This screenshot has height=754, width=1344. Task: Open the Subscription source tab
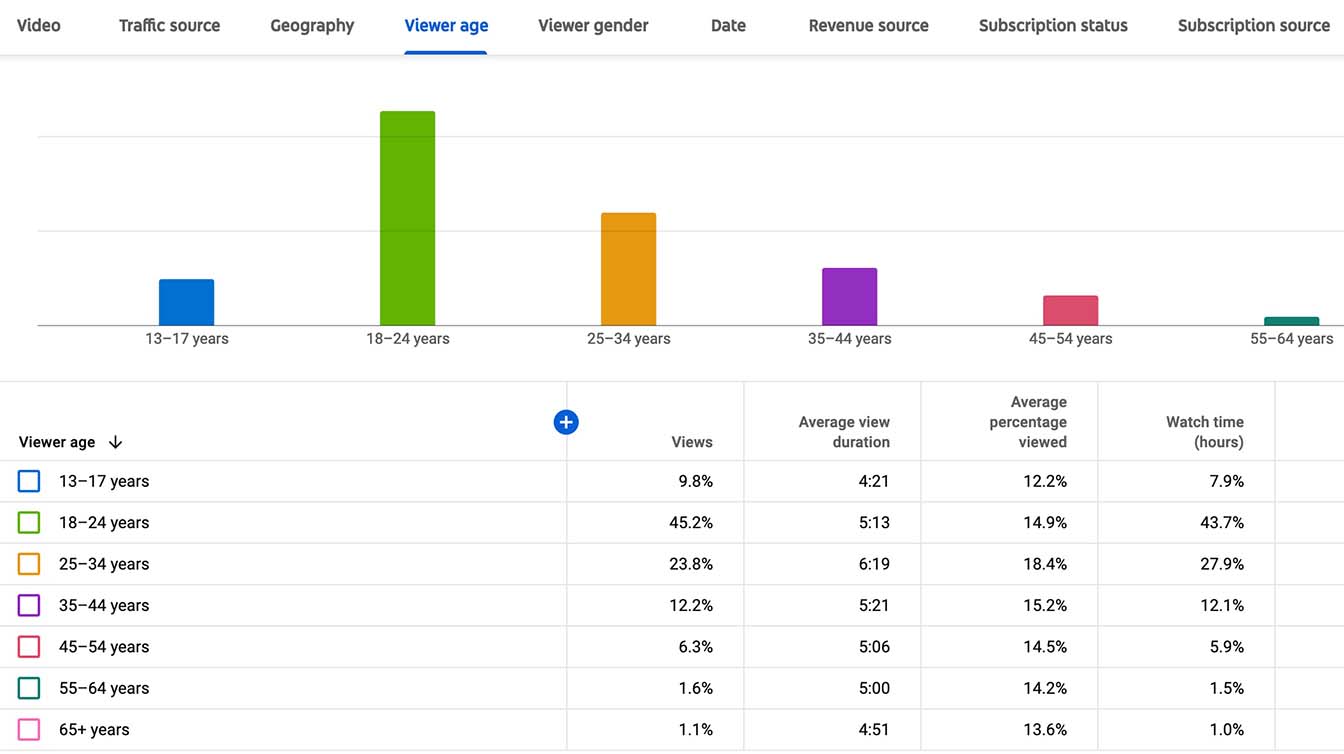tap(1253, 26)
